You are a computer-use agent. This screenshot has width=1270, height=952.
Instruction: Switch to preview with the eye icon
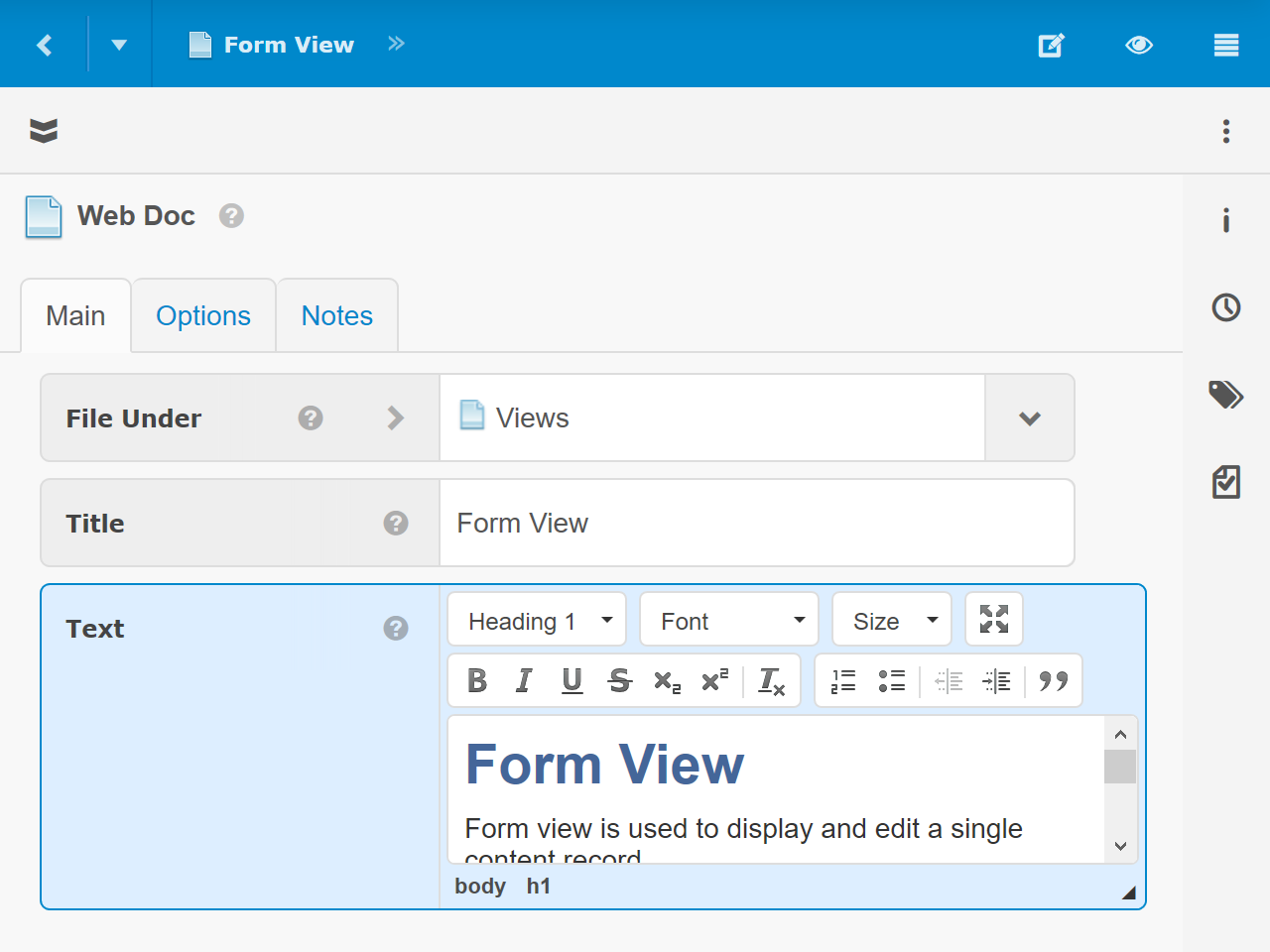[x=1138, y=45]
